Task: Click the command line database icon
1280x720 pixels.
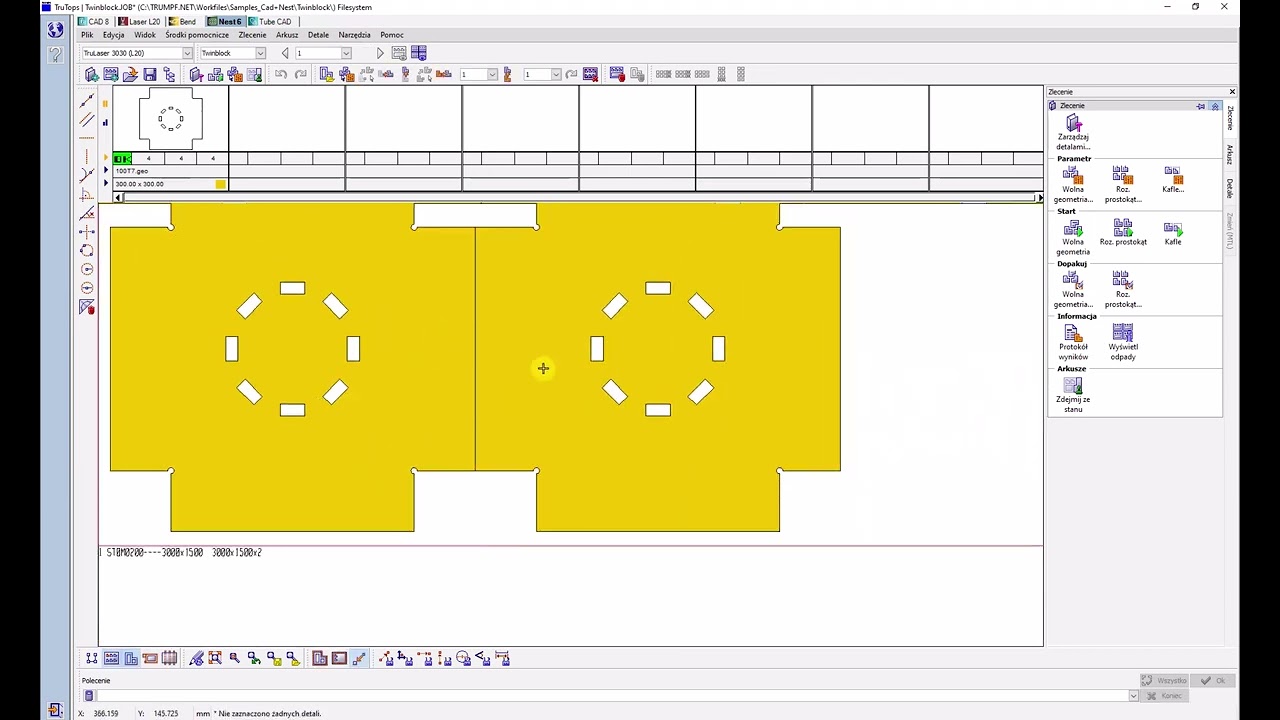Action: pos(89,696)
